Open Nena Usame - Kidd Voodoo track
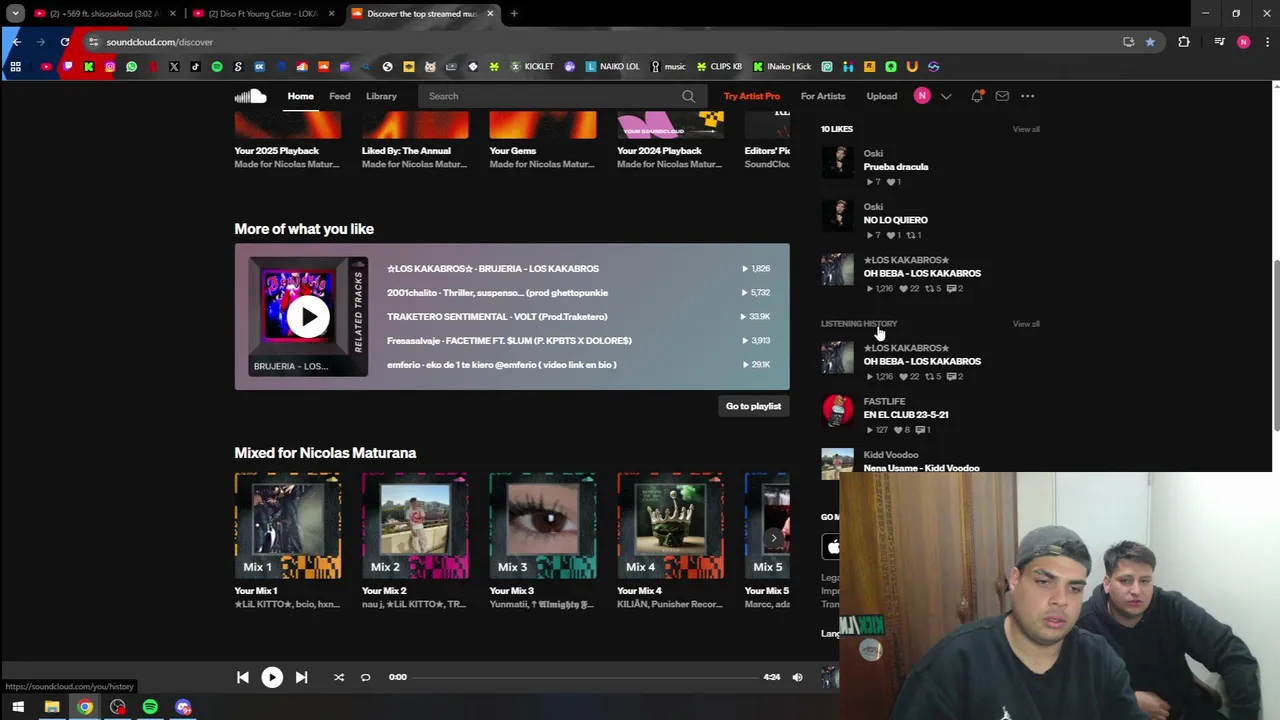 pyautogui.click(x=921, y=467)
